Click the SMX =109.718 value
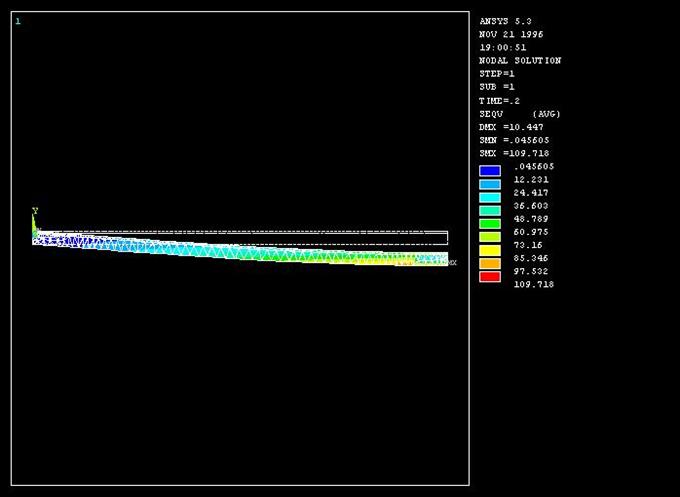This screenshot has width=680, height=497. click(514, 153)
